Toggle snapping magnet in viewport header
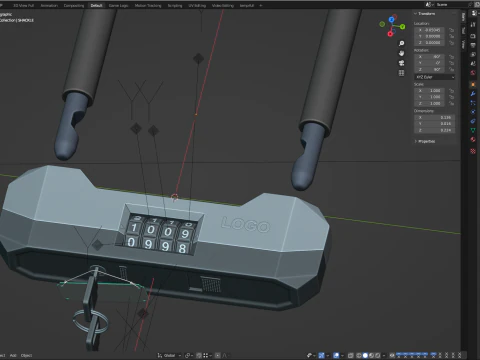The height and width of the screenshot is (360, 480). pos(199,355)
